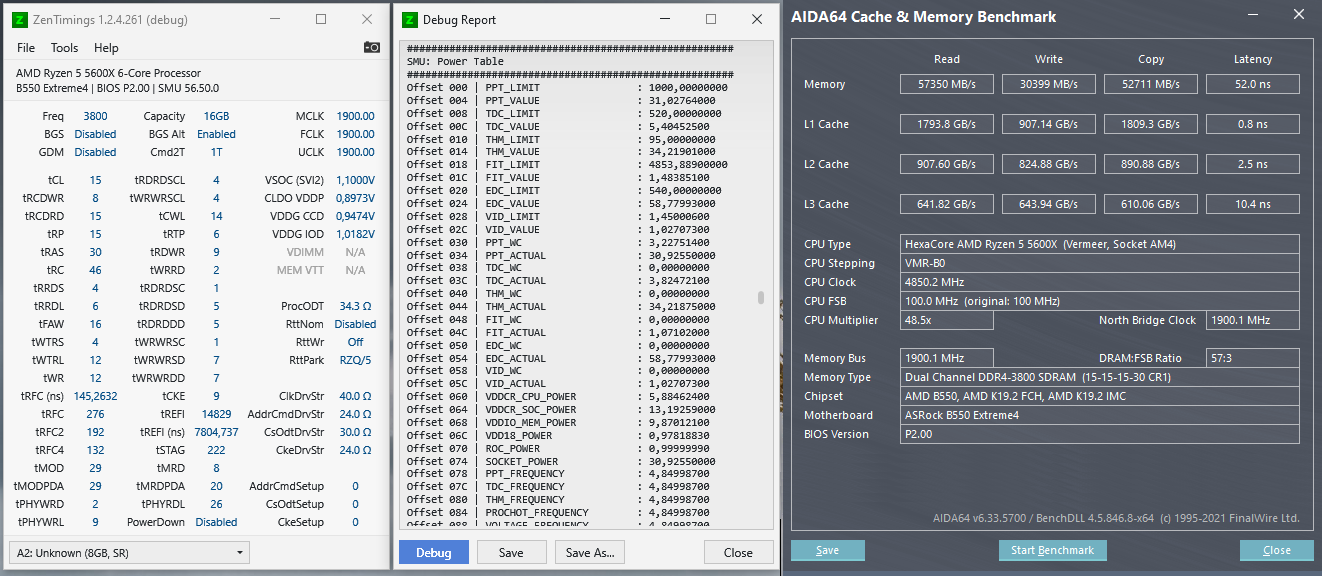Click Memory Write value 30399 MB/s
The image size is (1323, 576).
click(1049, 84)
